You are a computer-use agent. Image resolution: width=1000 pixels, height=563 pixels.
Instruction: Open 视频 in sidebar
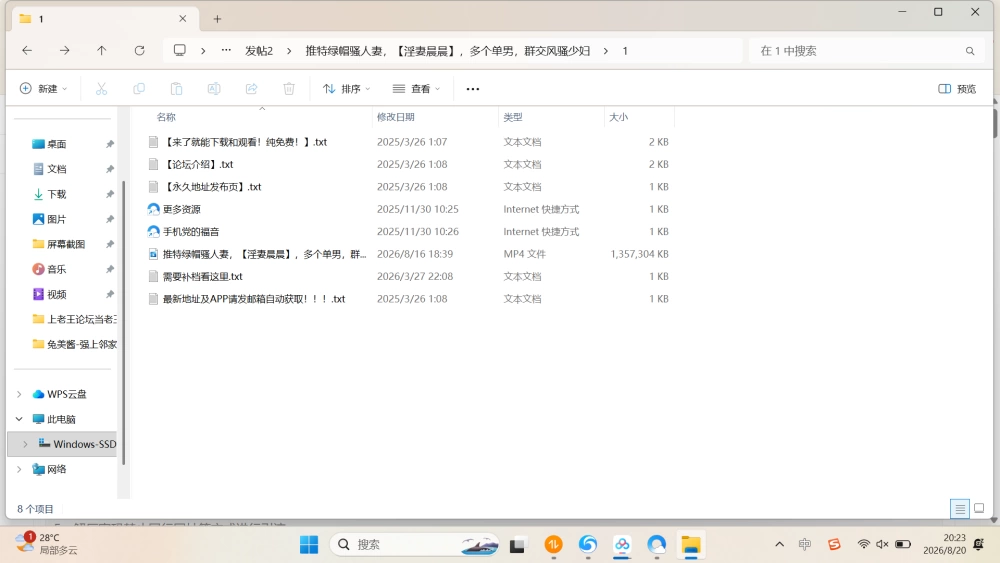(57, 295)
